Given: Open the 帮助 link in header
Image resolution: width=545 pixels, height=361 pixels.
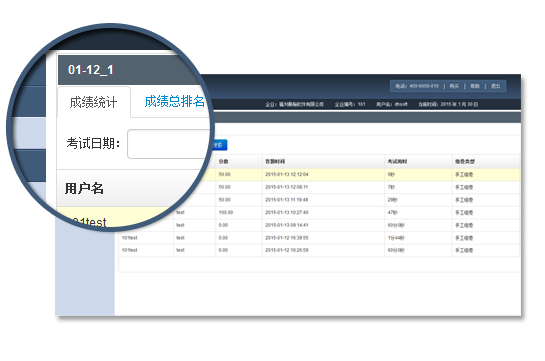Looking at the screenshot, I should tap(475, 86).
